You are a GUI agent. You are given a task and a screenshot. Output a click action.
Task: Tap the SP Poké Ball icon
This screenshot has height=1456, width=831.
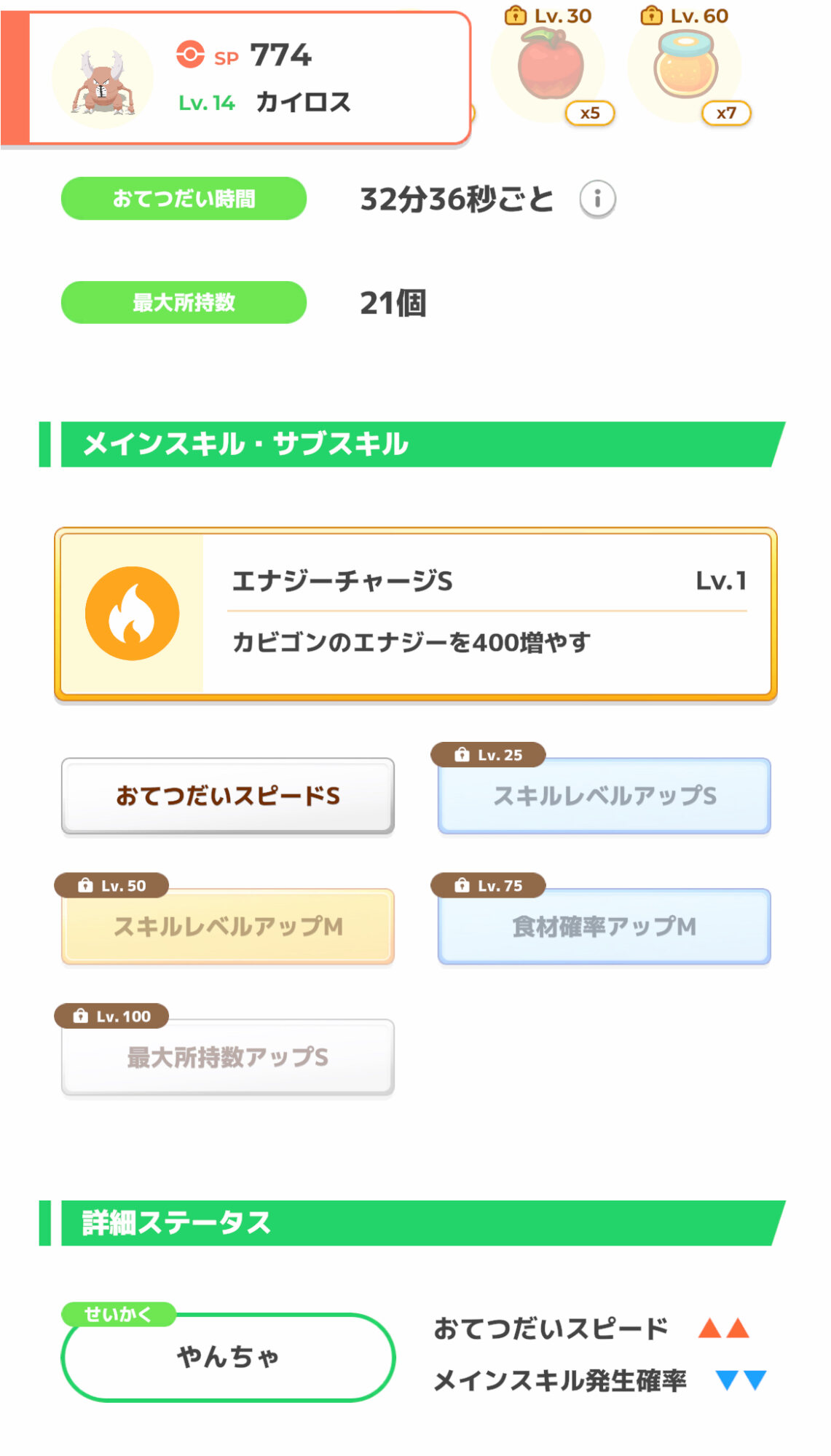click(190, 55)
